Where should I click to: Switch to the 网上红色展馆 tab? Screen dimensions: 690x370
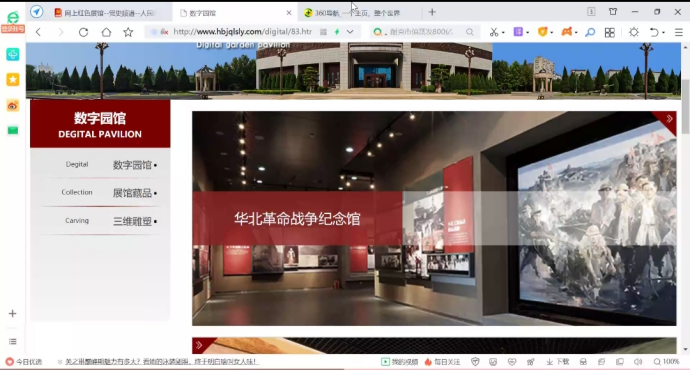point(110,13)
